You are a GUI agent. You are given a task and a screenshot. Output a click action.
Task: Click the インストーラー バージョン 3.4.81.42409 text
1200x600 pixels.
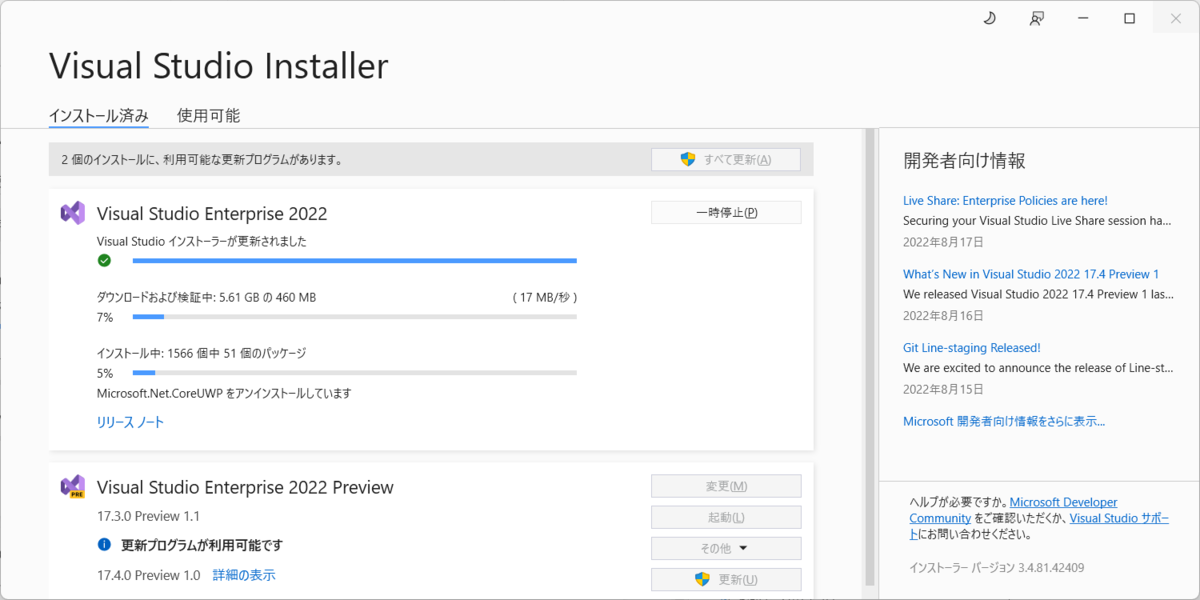[996, 567]
